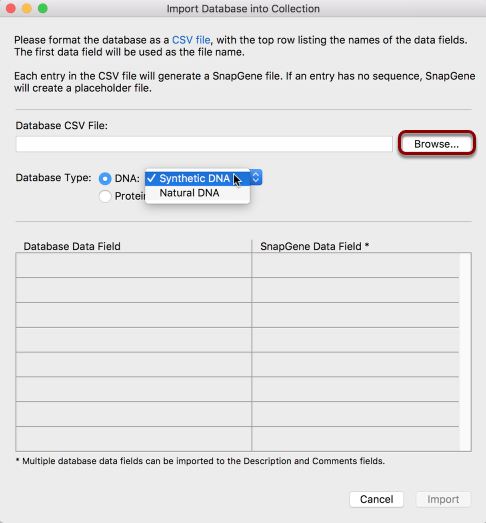
Task: Click into the Database CSV File field
Action: 204,144
